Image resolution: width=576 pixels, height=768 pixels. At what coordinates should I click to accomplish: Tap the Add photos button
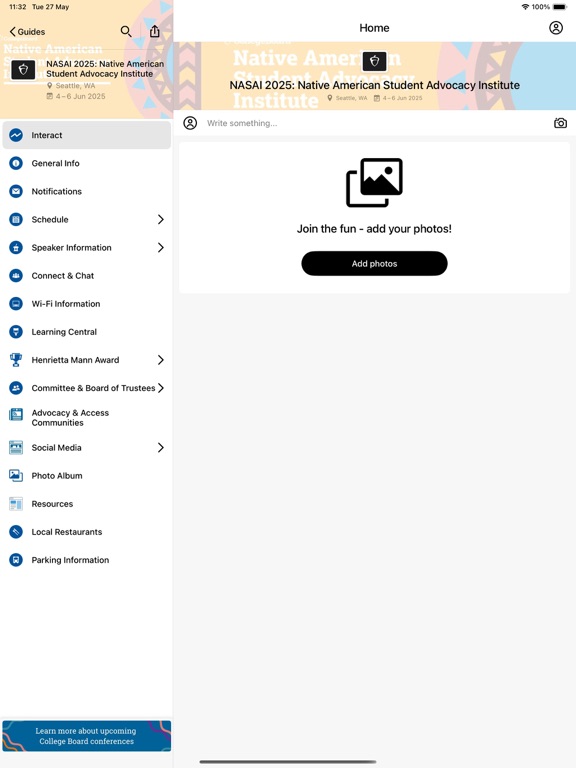(374, 264)
